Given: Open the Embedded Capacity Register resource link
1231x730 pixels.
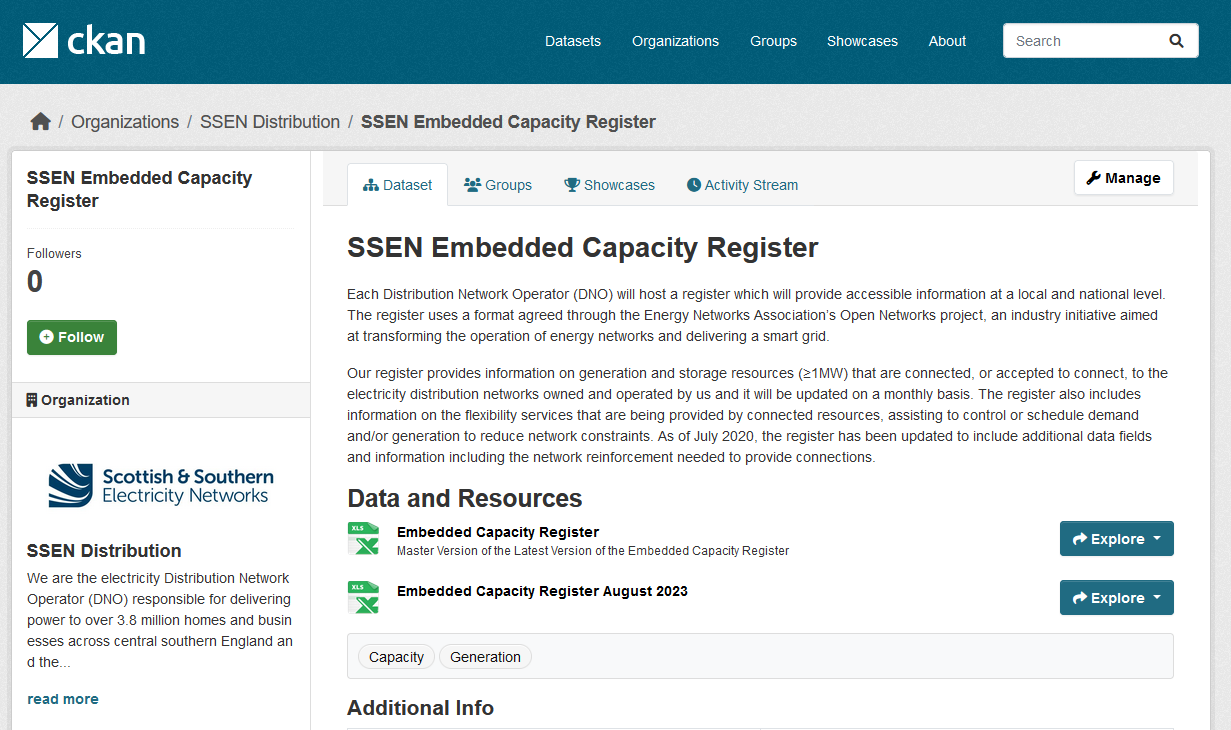Looking at the screenshot, I should point(498,532).
